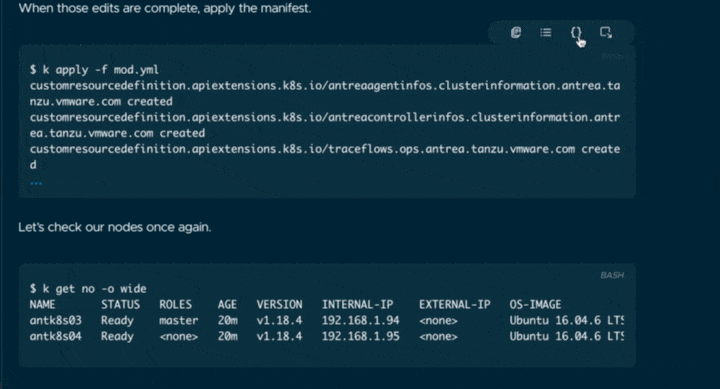Viewport: 720px width, 389px height.
Task: Click the IP address 192.168.1.95
Action: 360,337
